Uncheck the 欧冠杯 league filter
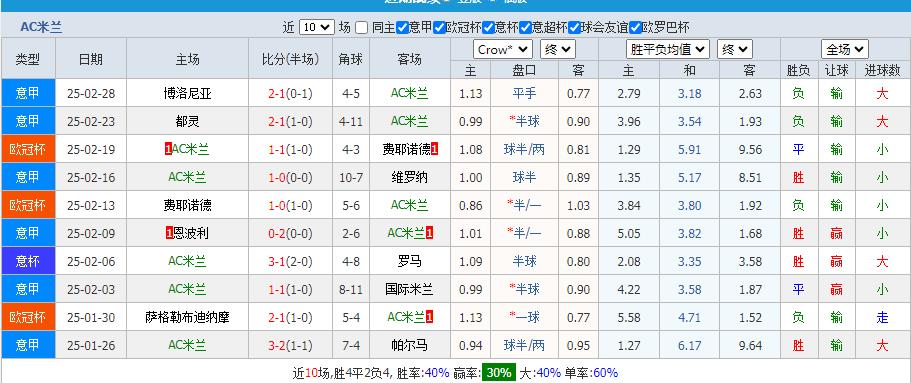911x383 pixels. (439, 27)
